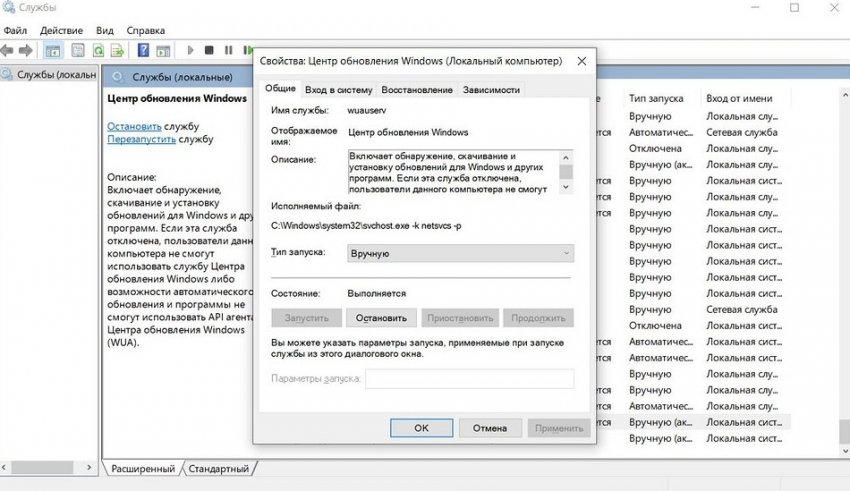Open Help via blue question-mark icon
Viewport: 850px width, 491px height.
(x=143, y=49)
